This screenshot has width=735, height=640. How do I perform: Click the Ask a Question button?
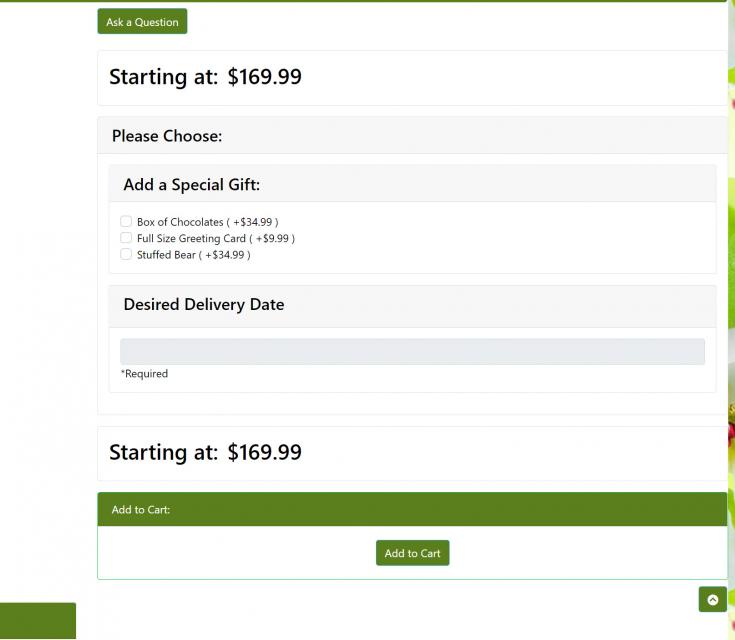142,22
